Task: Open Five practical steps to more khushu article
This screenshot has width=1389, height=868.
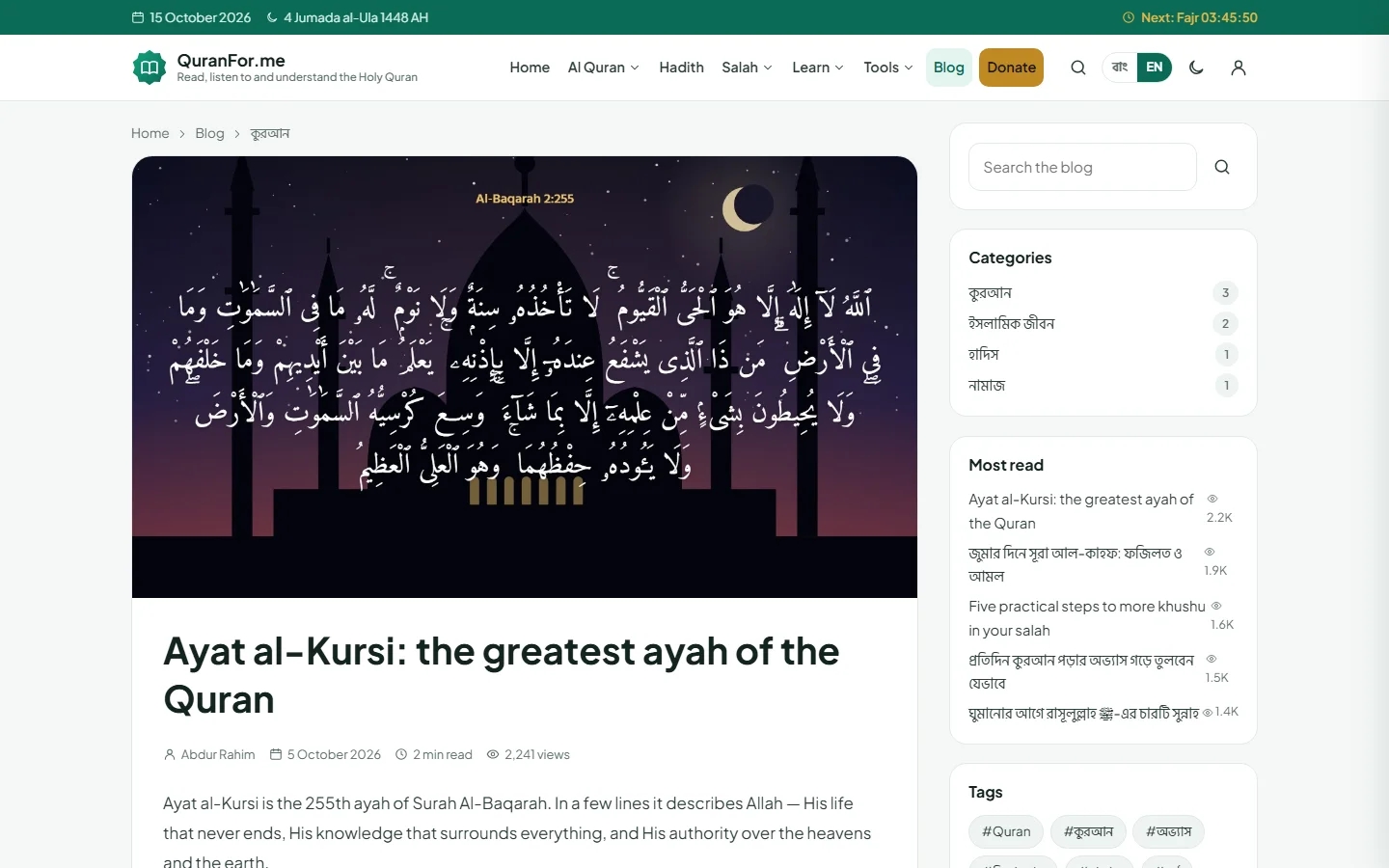Action: tap(1087, 618)
